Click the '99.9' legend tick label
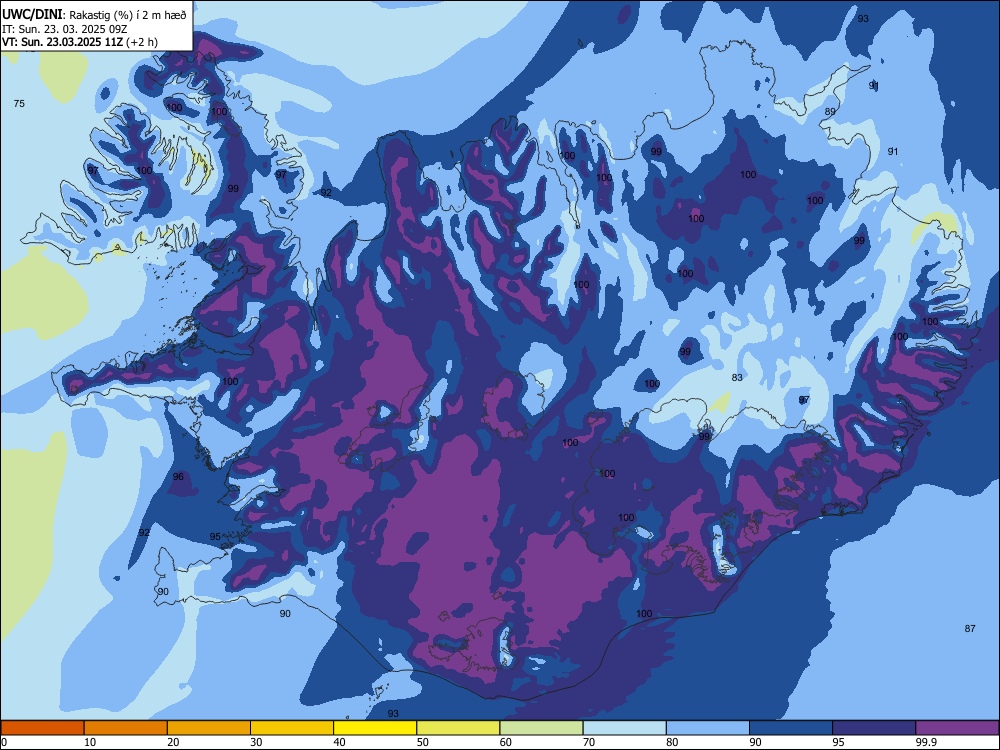This screenshot has height=750, width=1000. tap(925, 742)
